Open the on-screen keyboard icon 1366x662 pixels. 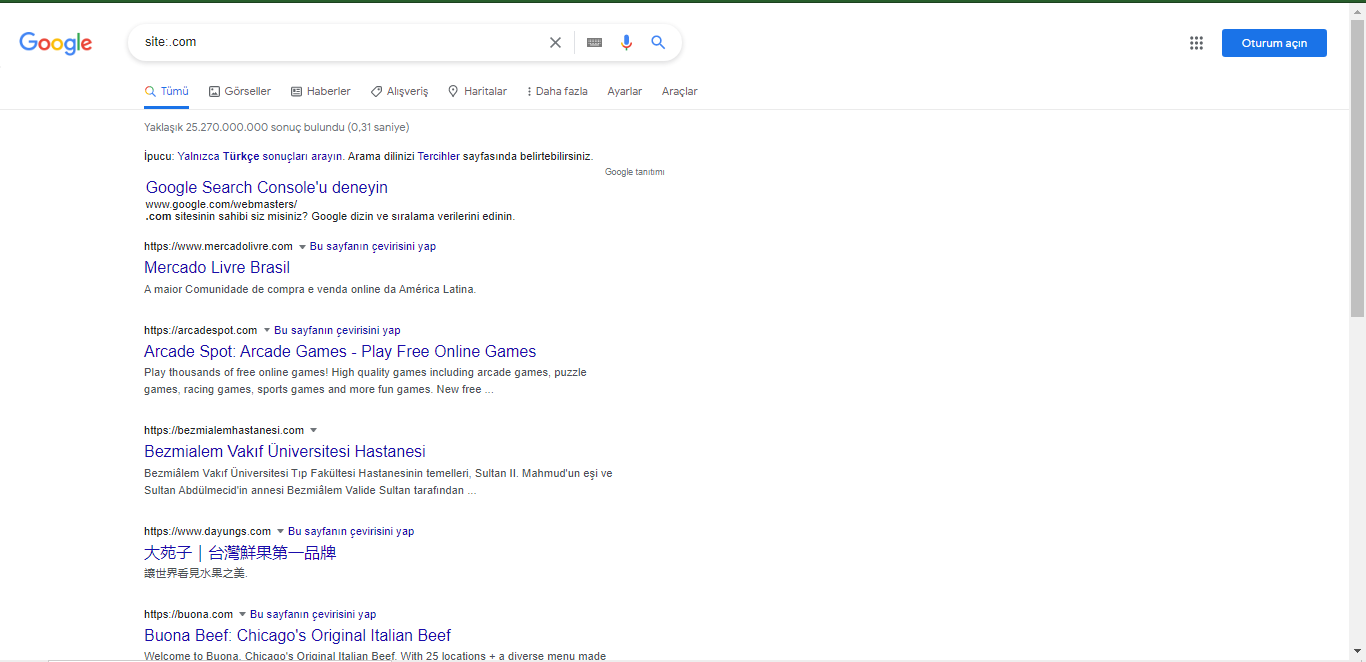coord(594,42)
